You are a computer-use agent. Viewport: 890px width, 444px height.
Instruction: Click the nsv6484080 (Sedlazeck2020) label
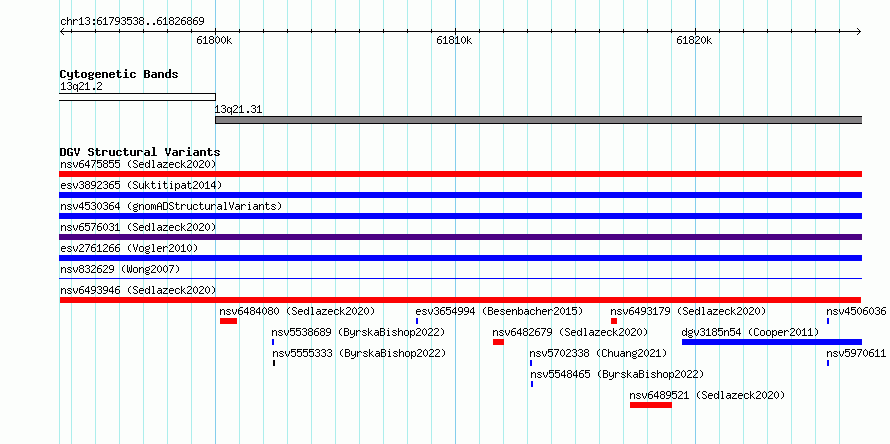coord(297,311)
